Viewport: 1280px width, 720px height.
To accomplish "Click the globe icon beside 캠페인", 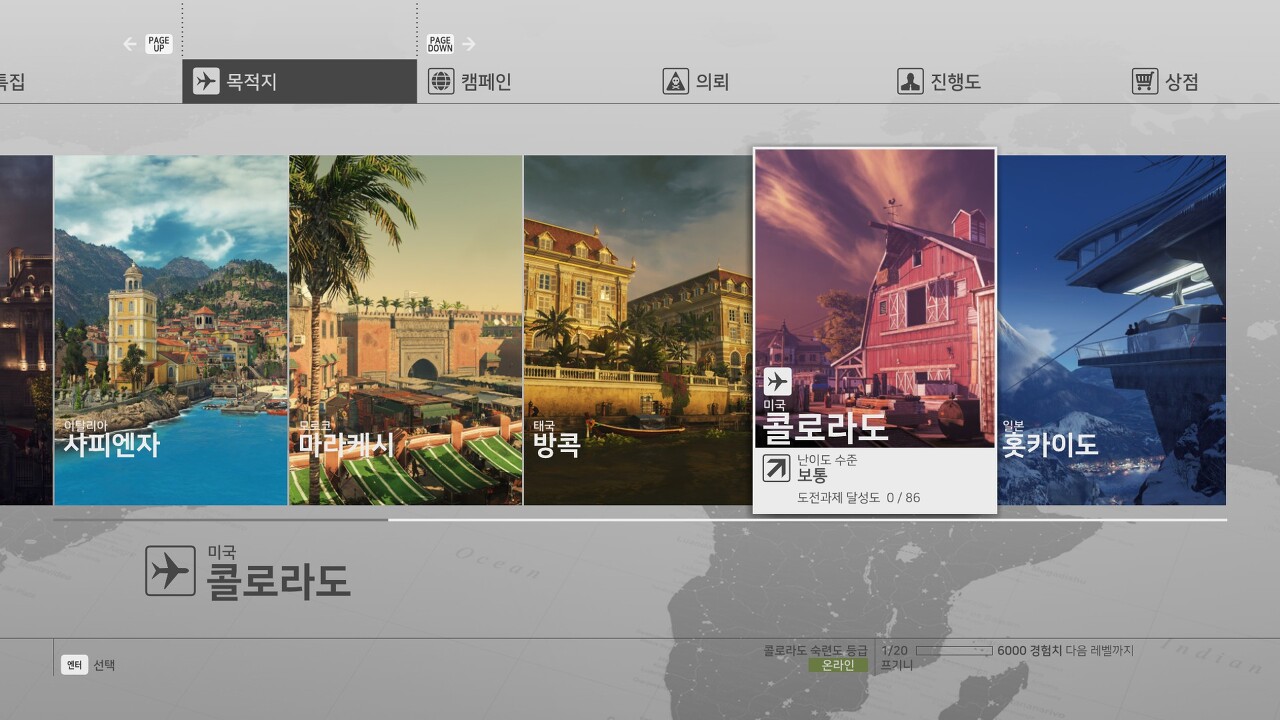I will [441, 81].
